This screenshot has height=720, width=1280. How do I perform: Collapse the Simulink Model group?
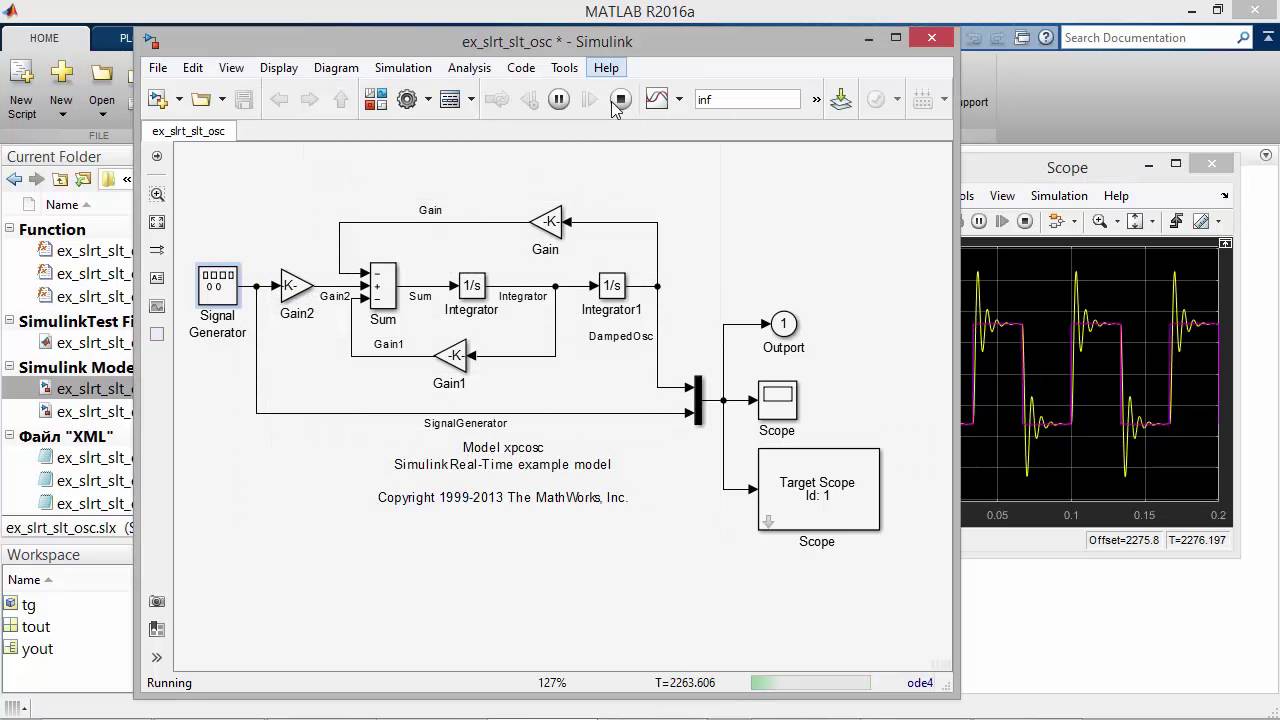[11, 367]
